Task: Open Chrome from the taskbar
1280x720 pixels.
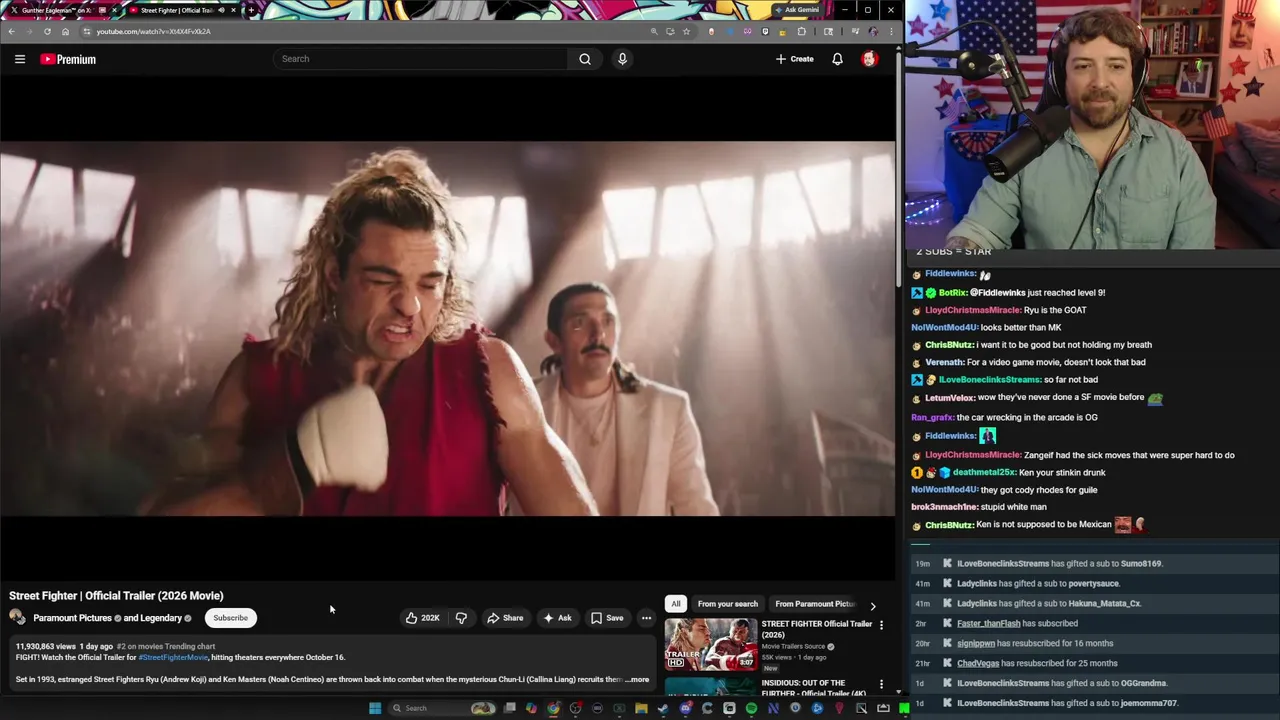Action: (554, 708)
